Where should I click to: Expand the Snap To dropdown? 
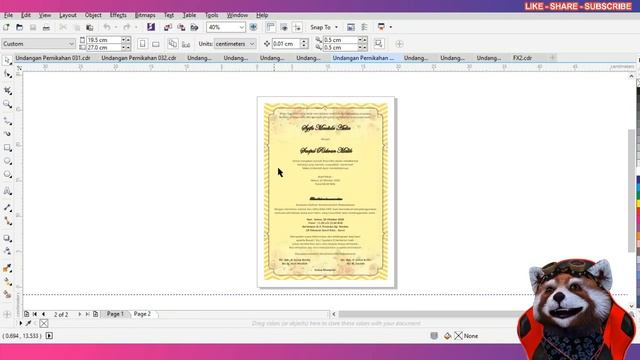tap(336, 27)
